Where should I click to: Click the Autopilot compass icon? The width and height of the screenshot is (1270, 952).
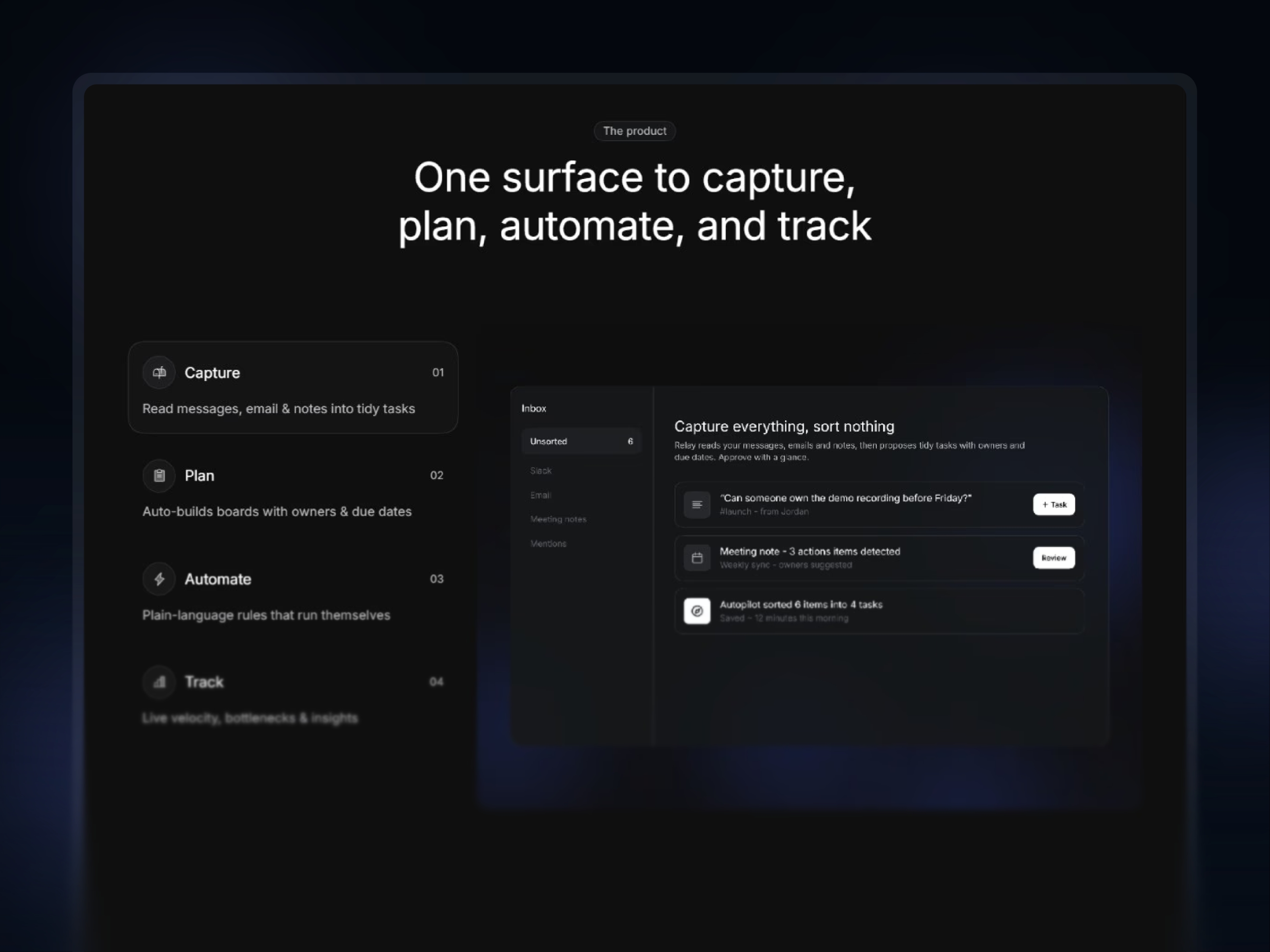pyautogui.click(x=697, y=610)
